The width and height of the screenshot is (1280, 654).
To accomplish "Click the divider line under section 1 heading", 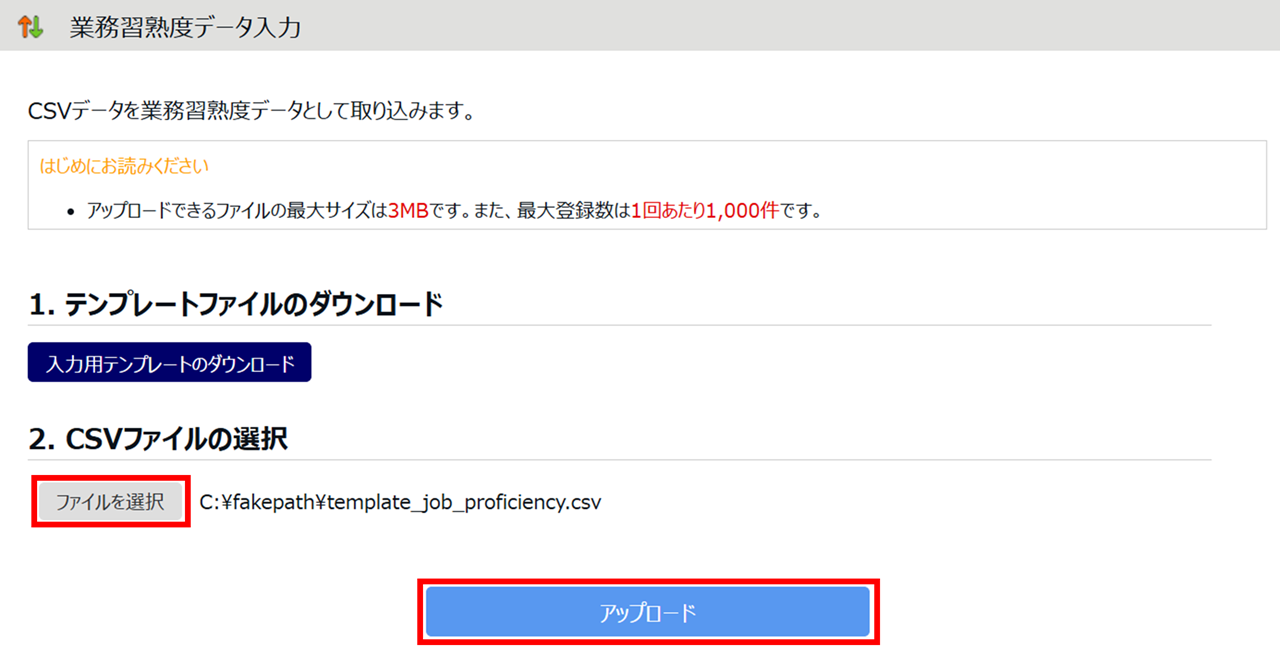I will 620,325.
